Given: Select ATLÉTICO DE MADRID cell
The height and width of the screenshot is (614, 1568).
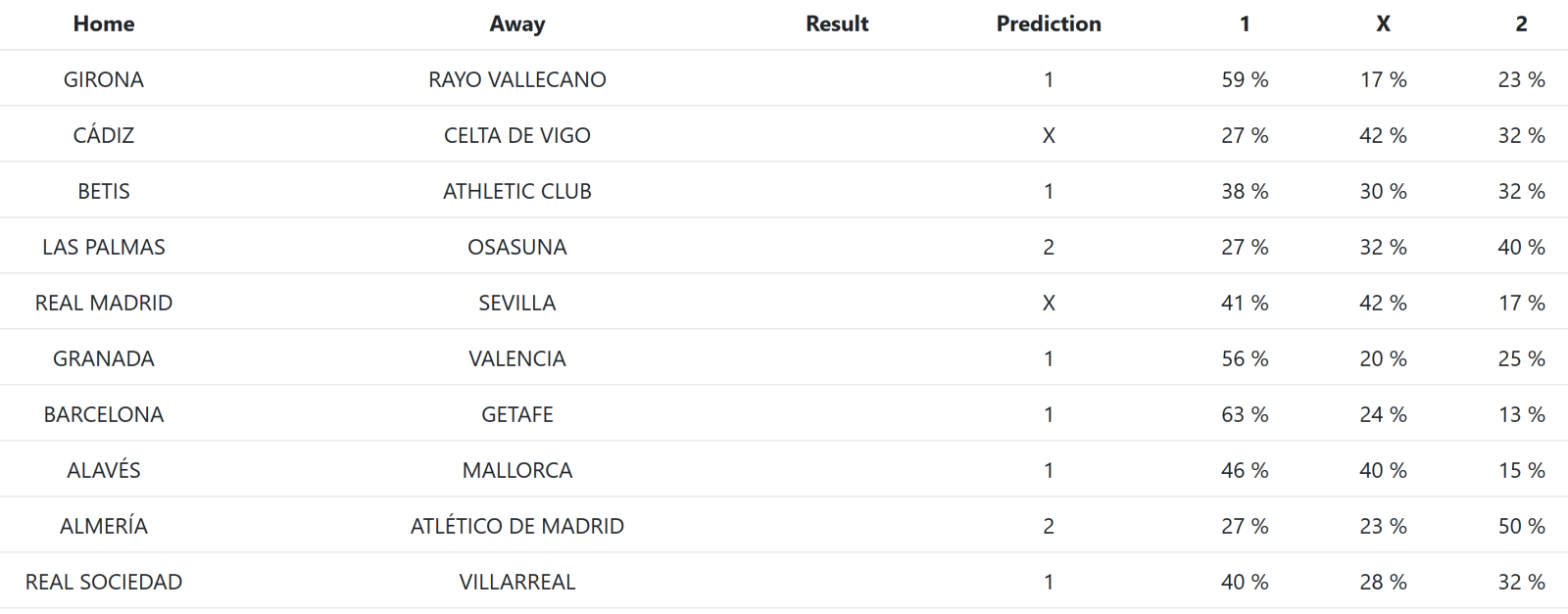Looking at the screenshot, I should click(x=517, y=526).
